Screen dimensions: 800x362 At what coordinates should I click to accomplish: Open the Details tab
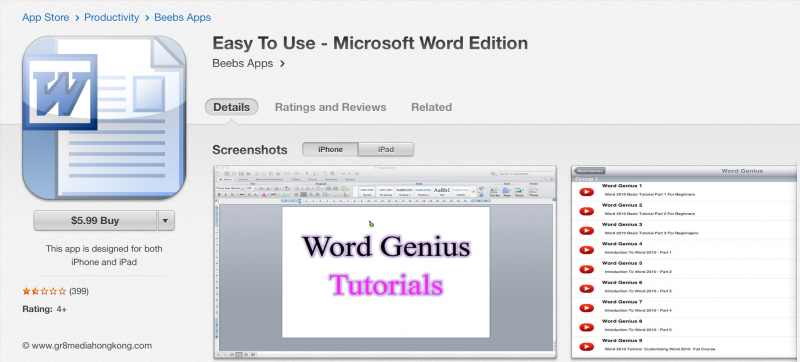tap(232, 107)
